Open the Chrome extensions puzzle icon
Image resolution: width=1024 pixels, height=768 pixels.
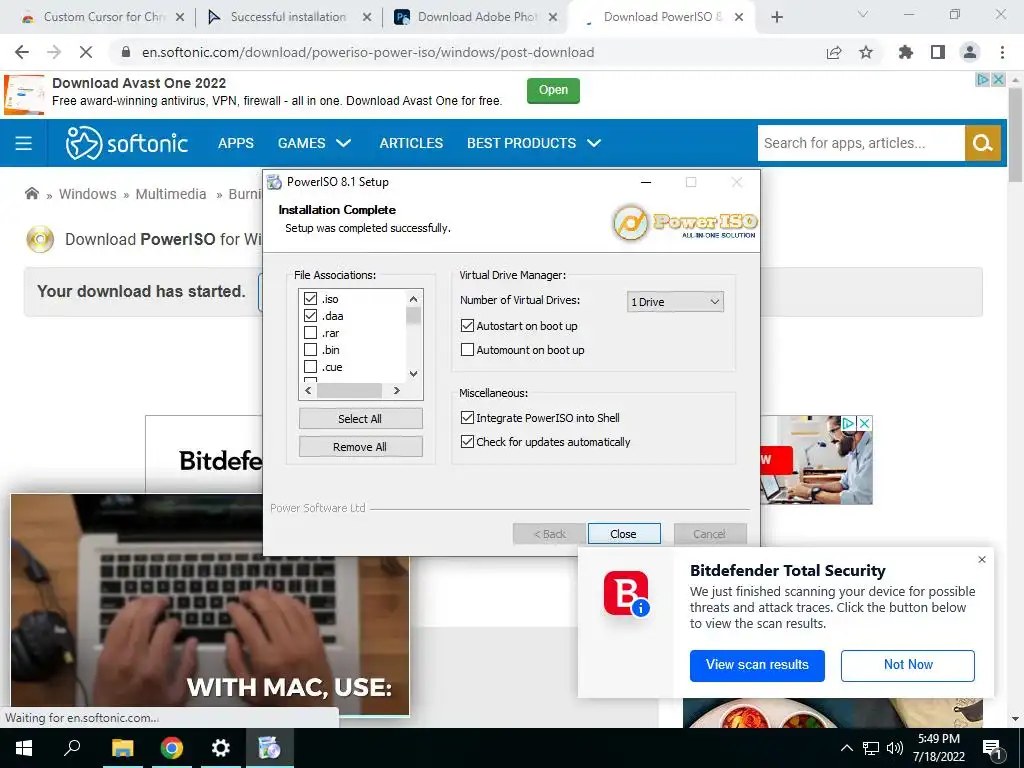tap(906, 52)
